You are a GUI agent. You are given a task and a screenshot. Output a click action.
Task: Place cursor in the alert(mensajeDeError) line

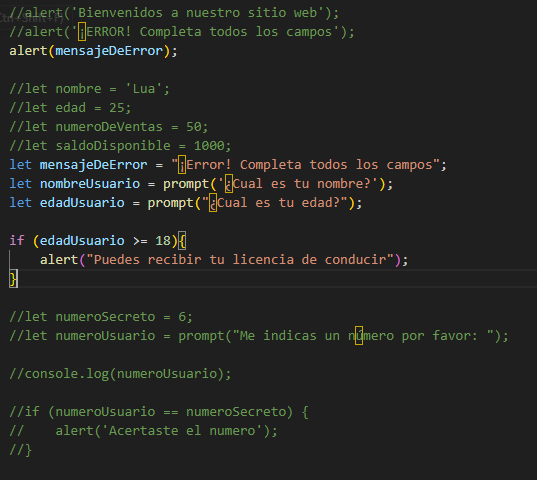coord(93,51)
